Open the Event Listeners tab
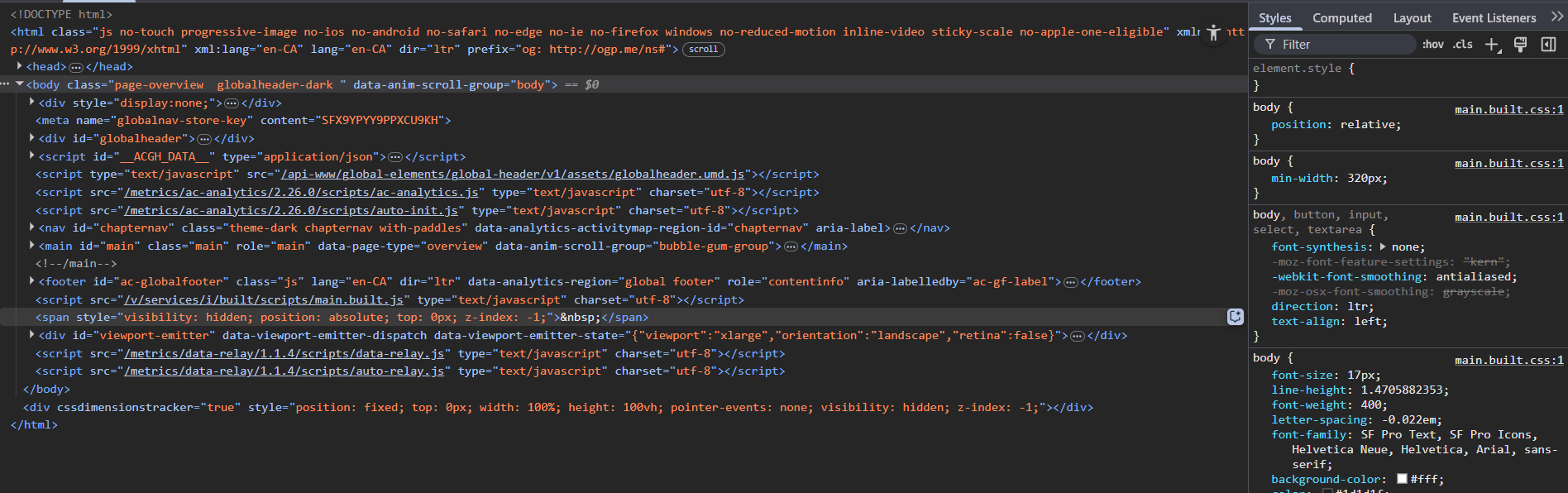The width and height of the screenshot is (1568, 493). (1494, 18)
